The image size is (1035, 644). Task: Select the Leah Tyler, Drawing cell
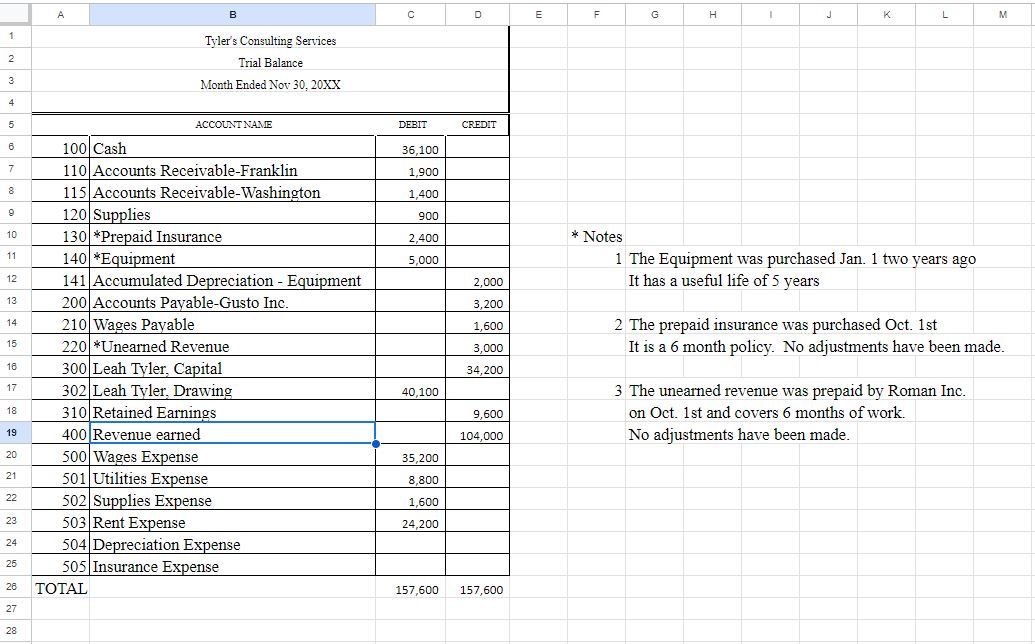[232, 390]
